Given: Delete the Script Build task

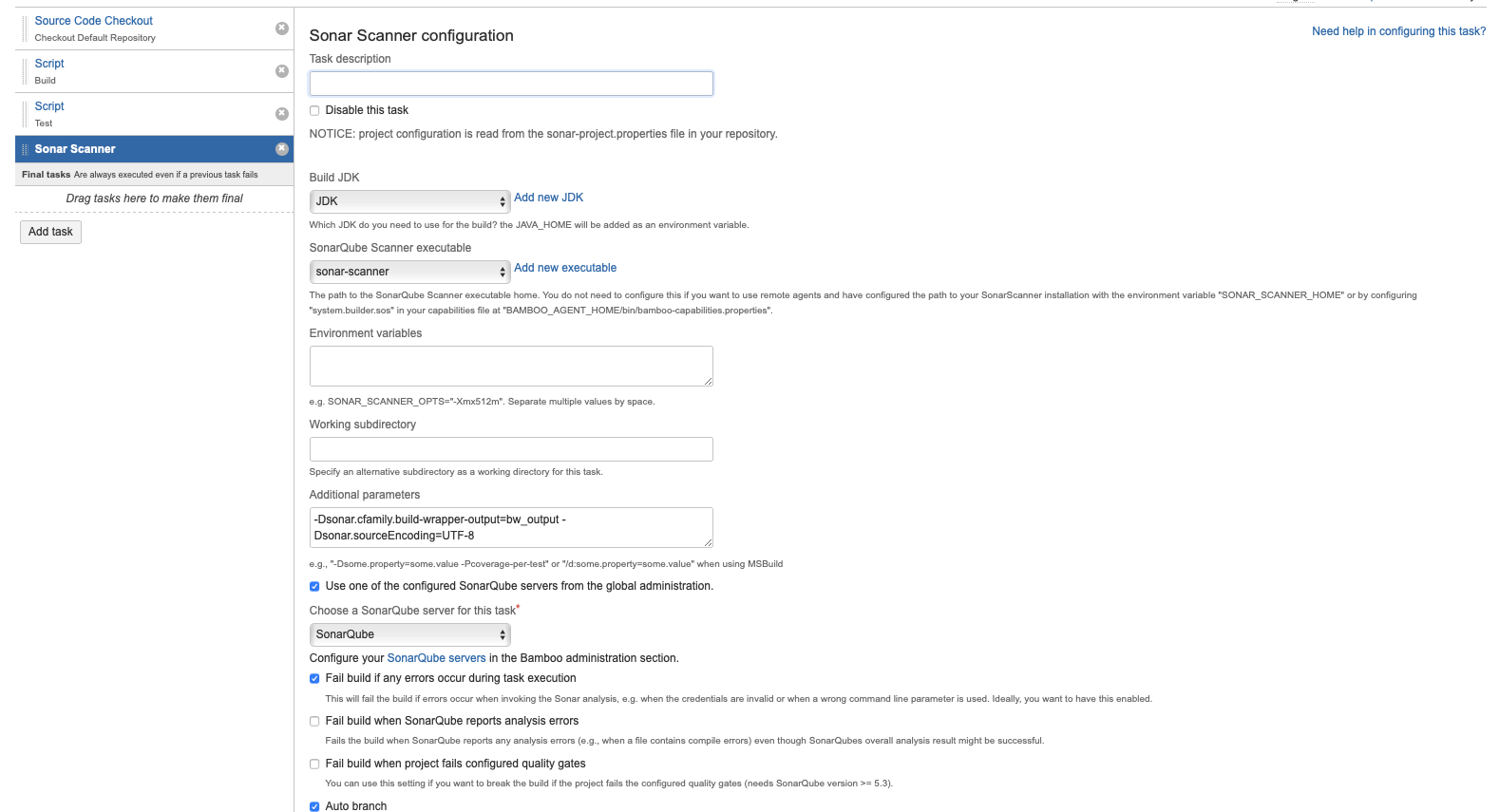Looking at the screenshot, I should click(x=281, y=71).
